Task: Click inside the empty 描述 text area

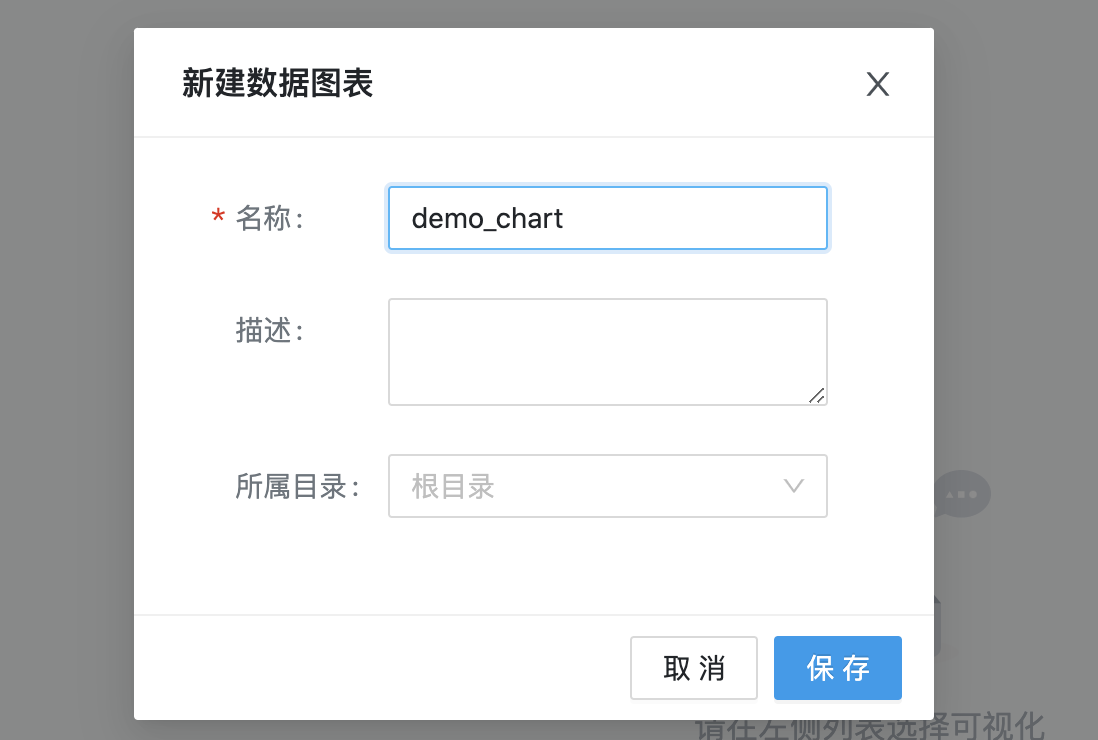Action: [607, 350]
